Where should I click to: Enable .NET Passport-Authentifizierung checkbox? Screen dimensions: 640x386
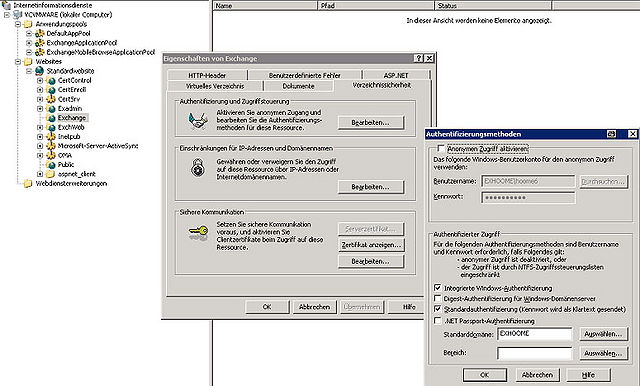pos(438,320)
